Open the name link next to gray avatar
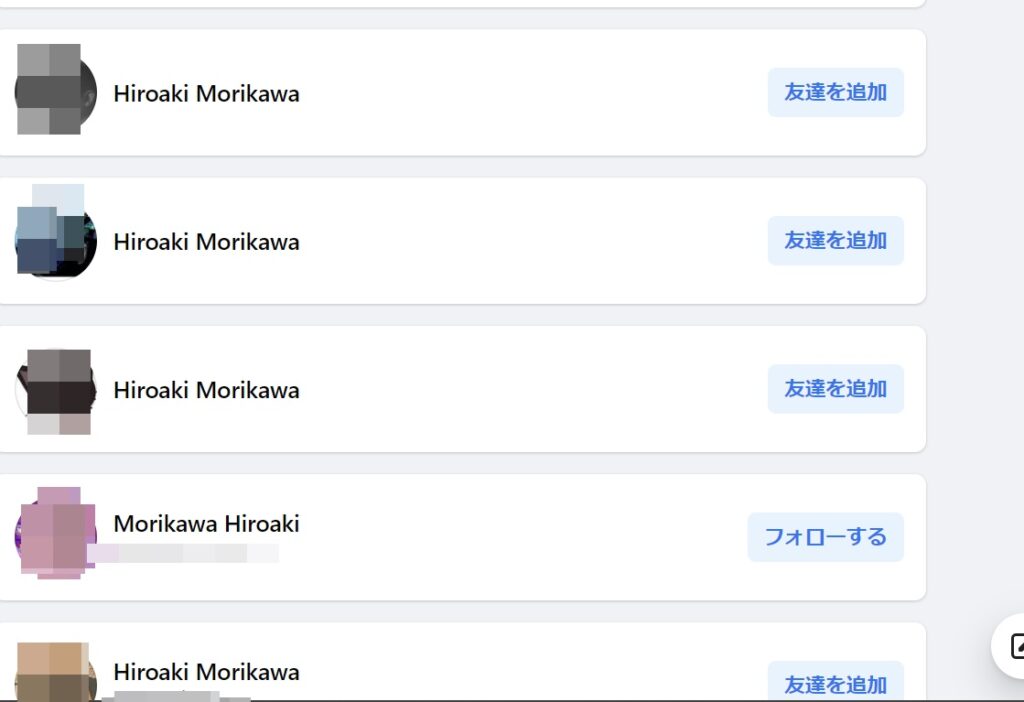Viewport: 1024px width, 702px height. (206, 93)
